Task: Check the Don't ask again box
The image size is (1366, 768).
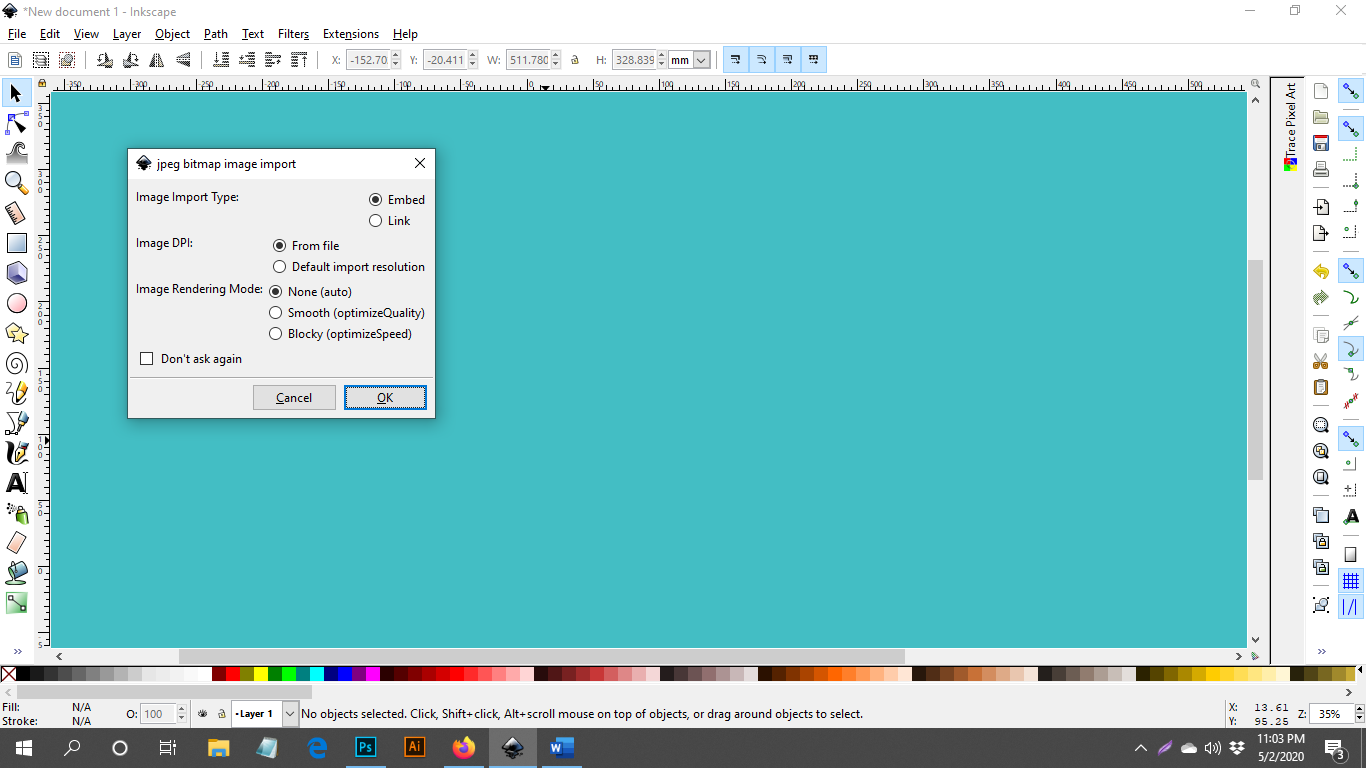Action: [147, 359]
